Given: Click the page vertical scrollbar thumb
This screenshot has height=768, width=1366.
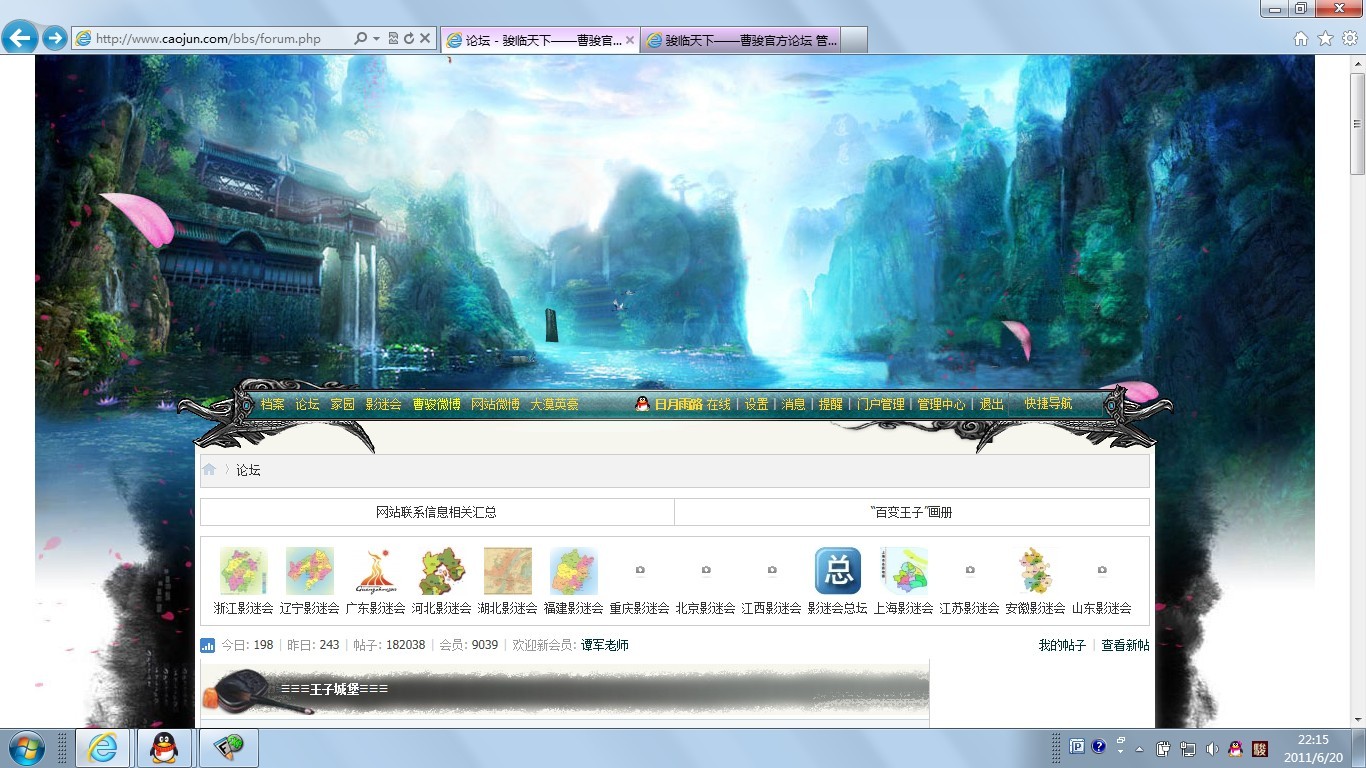Looking at the screenshot, I should (x=1357, y=120).
